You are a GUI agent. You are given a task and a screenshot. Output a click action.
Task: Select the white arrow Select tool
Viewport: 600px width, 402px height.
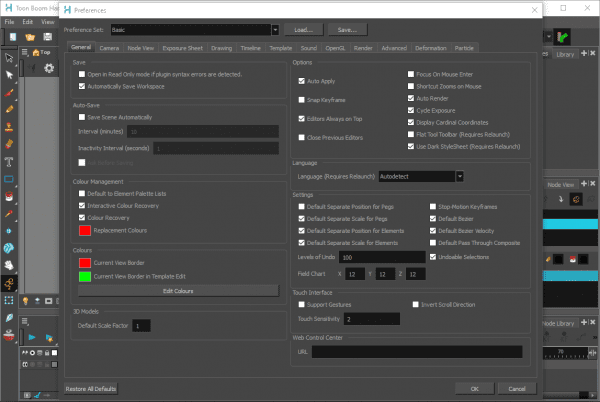pyautogui.click(x=9, y=75)
